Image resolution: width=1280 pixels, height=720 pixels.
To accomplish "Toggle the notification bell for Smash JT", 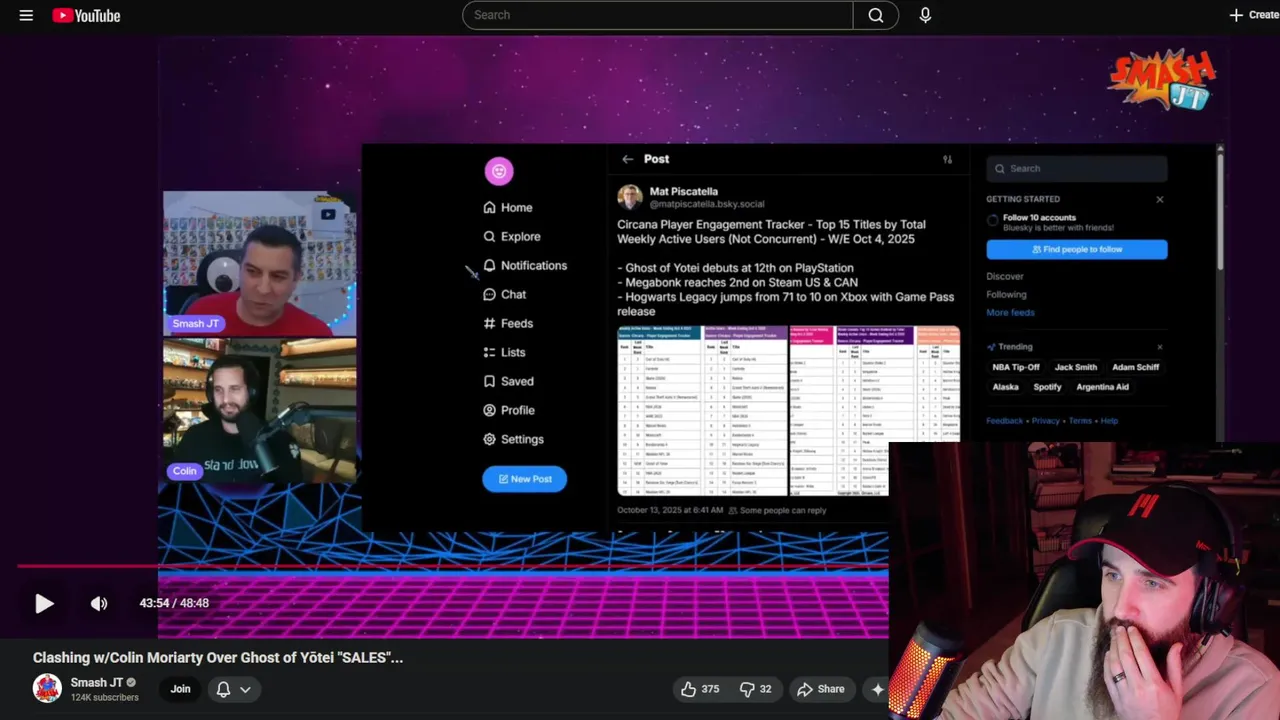I will pos(223,689).
